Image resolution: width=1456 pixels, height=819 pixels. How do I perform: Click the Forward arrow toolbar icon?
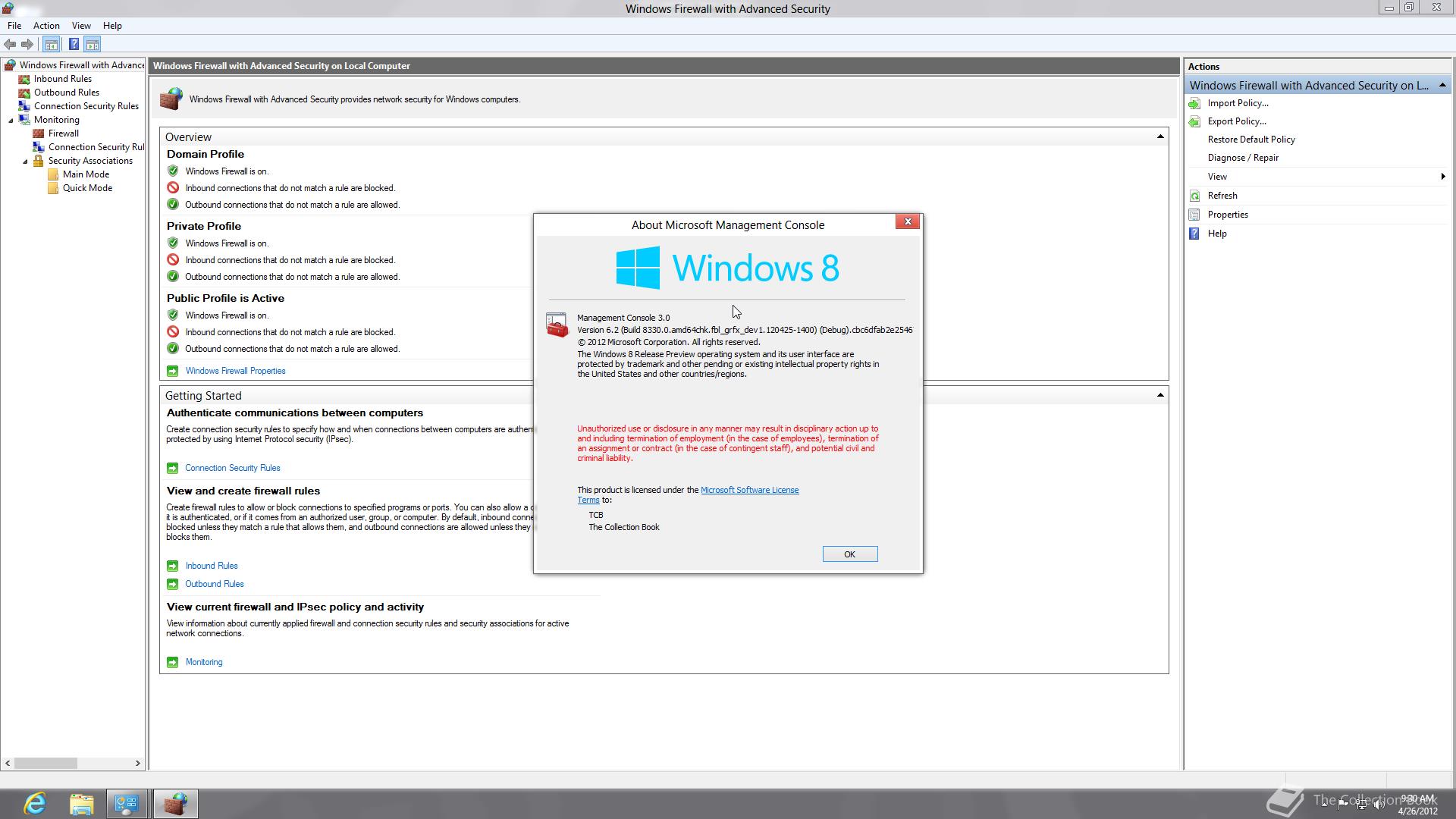click(27, 44)
